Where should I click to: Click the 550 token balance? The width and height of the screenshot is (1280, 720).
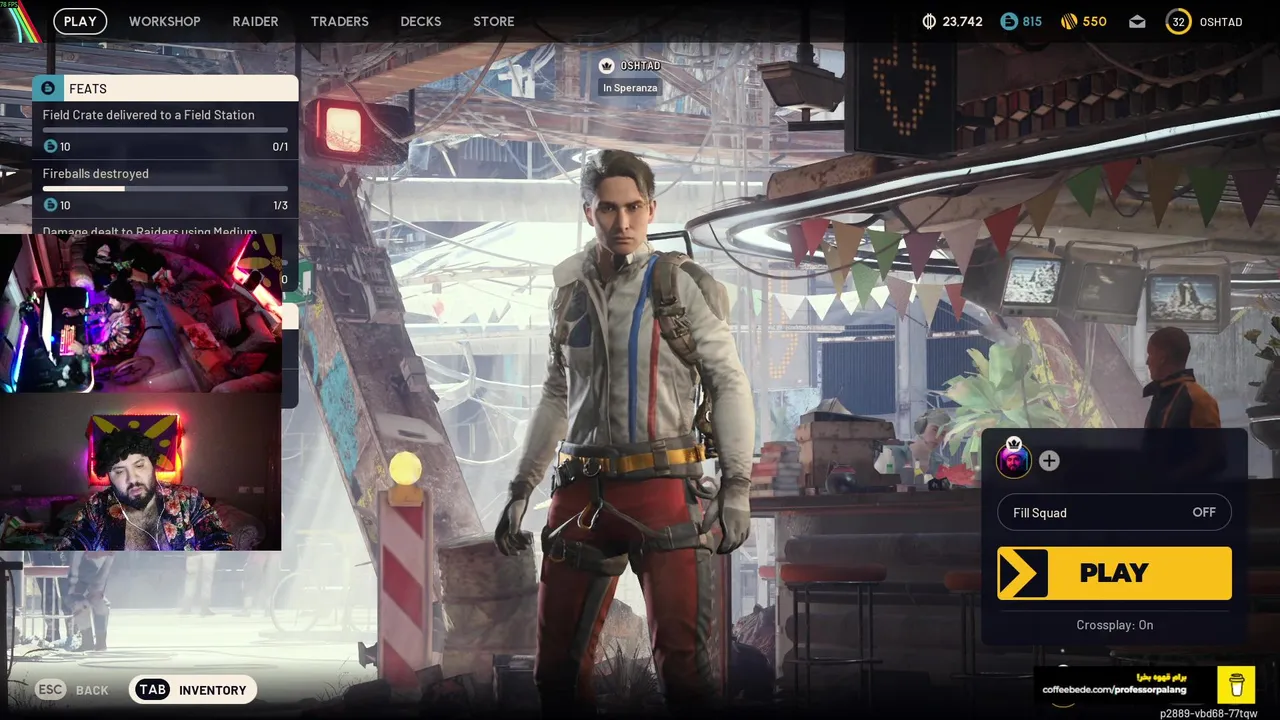coord(1094,21)
